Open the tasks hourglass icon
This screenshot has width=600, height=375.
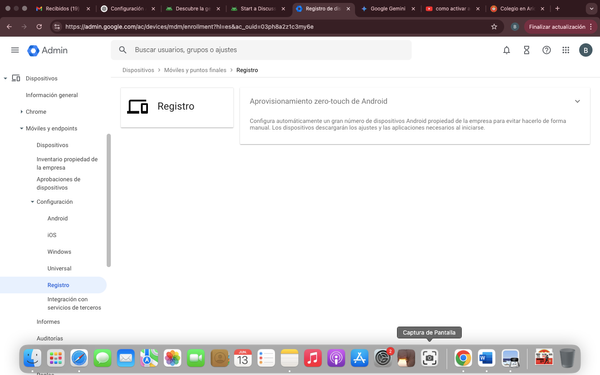[527, 50]
